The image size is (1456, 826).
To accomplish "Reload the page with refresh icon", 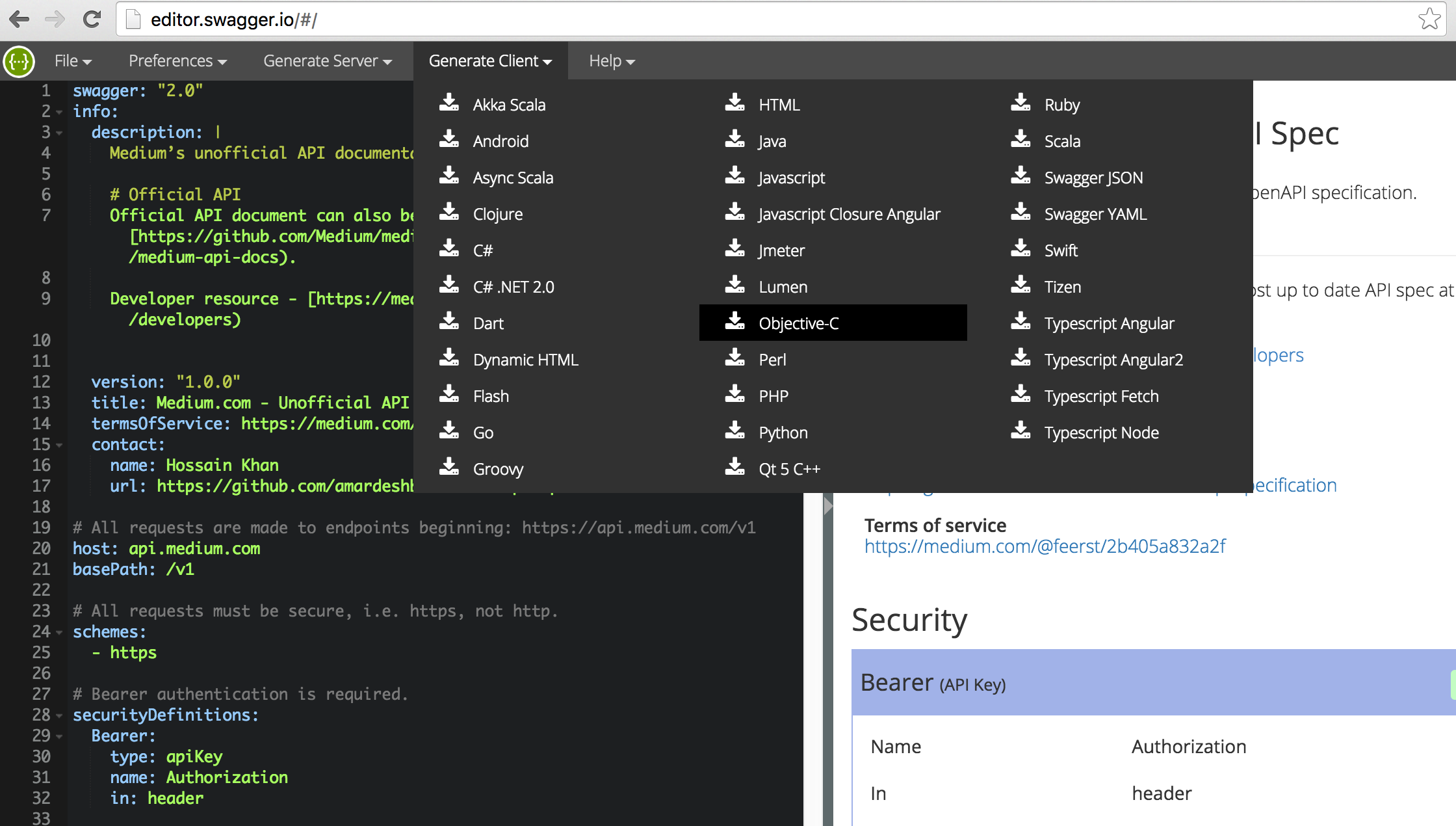I will [x=92, y=20].
